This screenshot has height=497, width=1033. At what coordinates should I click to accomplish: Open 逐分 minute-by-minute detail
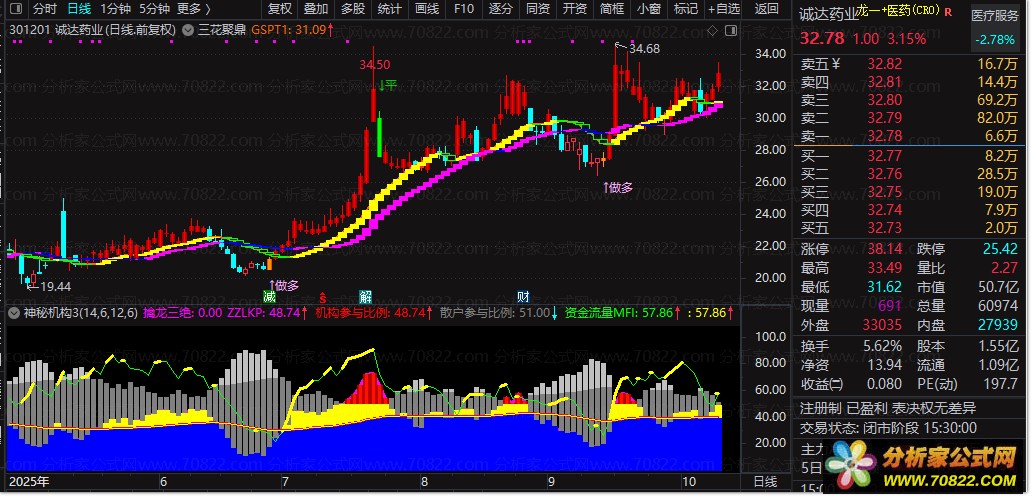(x=501, y=9)
